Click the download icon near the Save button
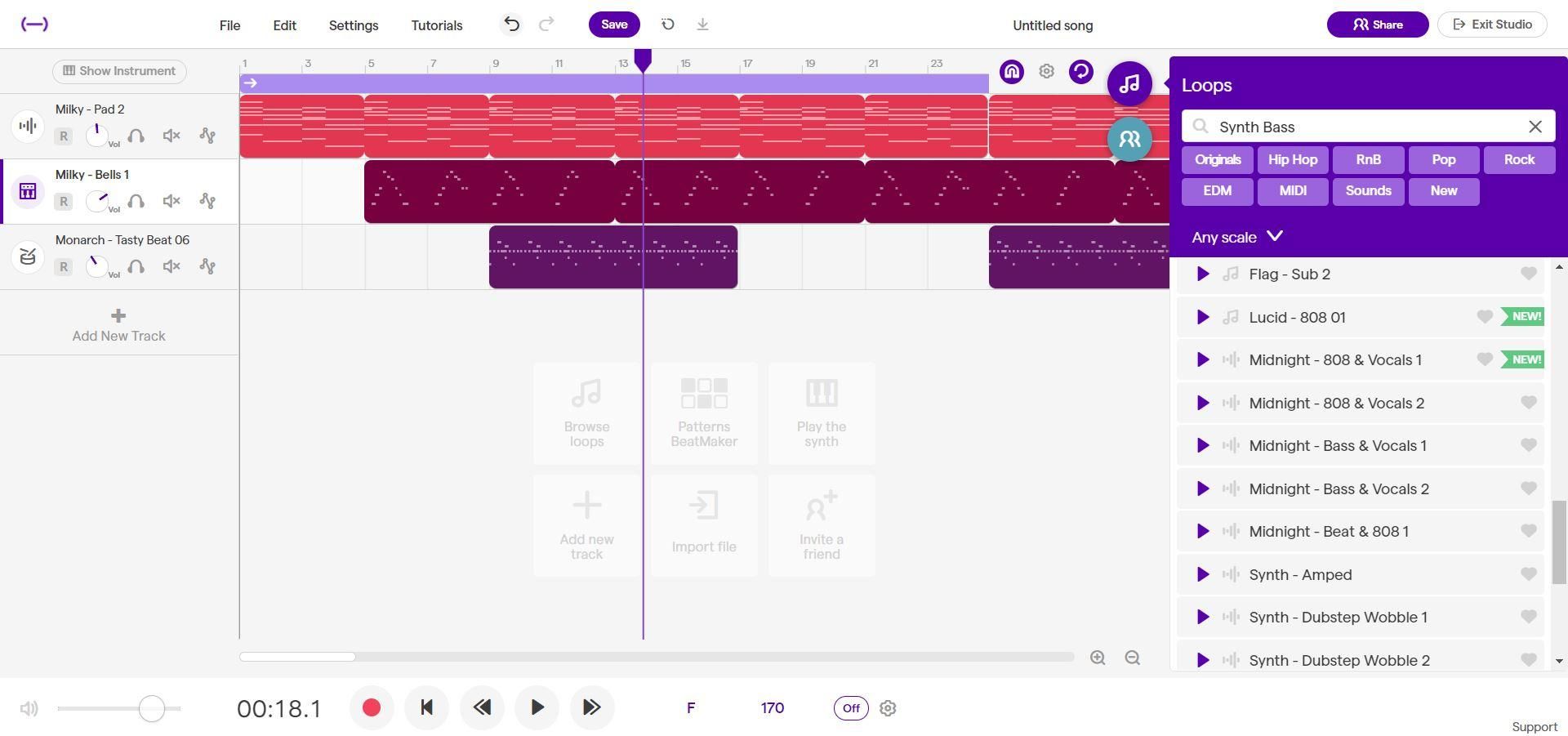 tap(702, 25)
